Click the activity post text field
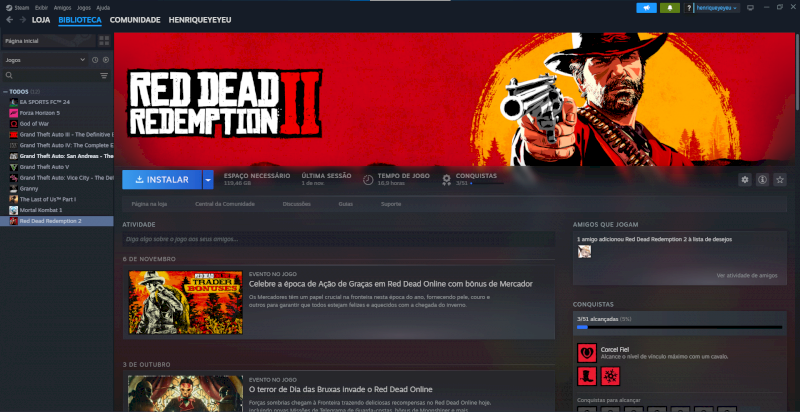The image size is (800, 412). pyautogui.click(x=338, y=239)
